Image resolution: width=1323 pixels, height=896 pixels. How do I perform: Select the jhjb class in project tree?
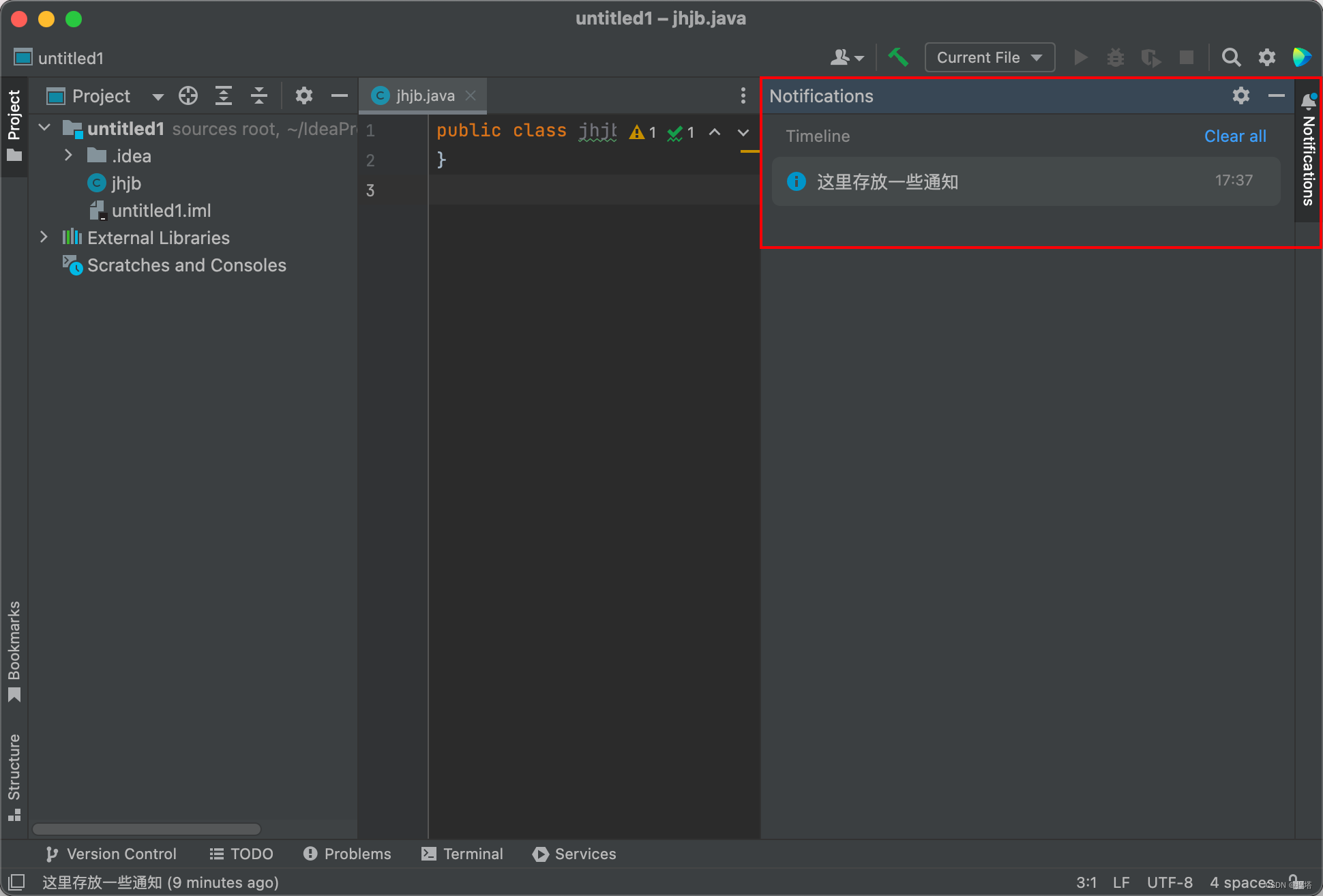click(x=114, y=183)
